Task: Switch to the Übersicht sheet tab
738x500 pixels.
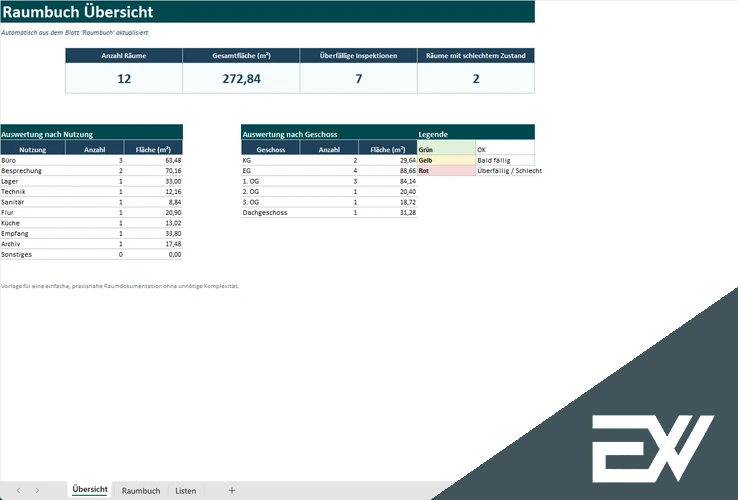Action: point(90,490)
